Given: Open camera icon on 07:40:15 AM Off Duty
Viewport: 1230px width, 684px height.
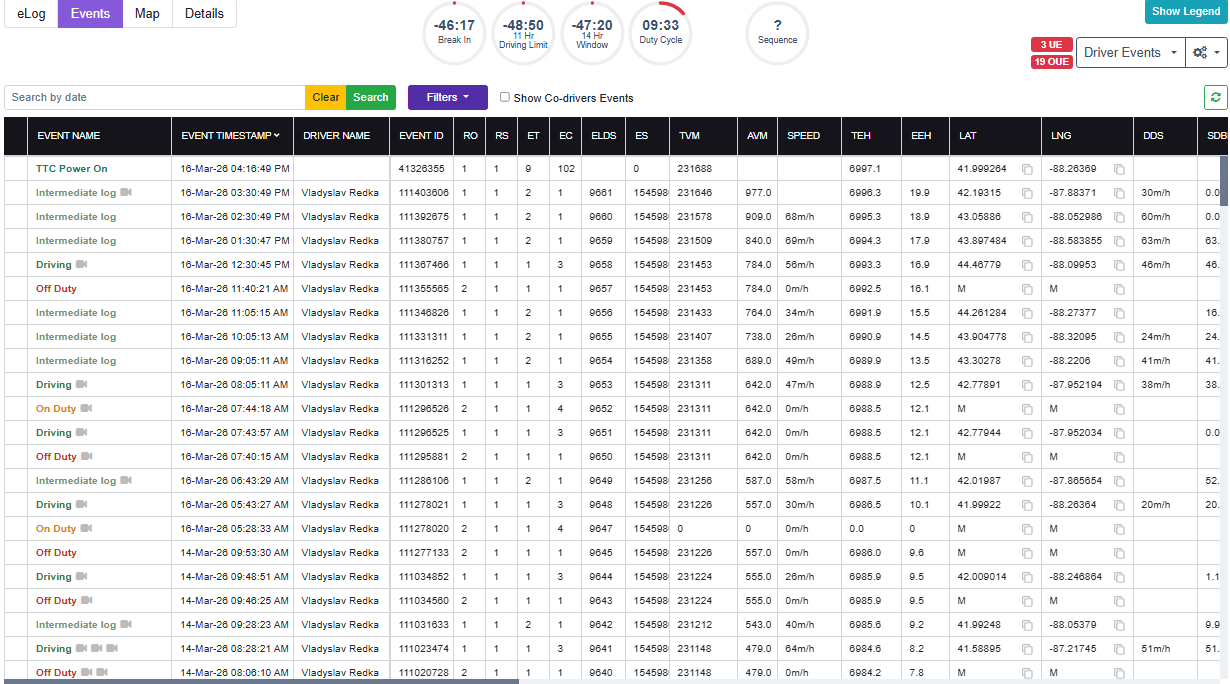Looking at the screenshot, I should point(87,456).
